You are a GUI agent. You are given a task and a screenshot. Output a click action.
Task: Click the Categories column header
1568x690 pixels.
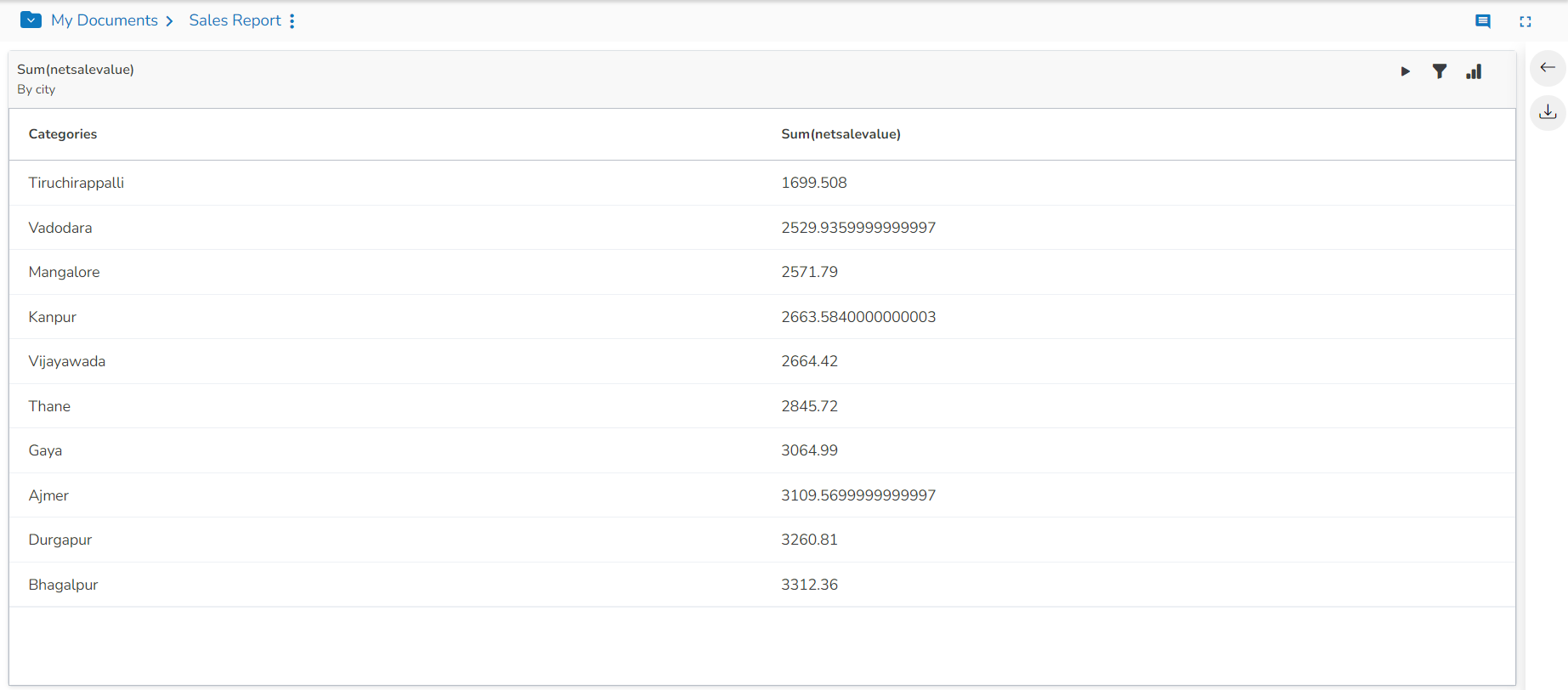coord(63,134)
